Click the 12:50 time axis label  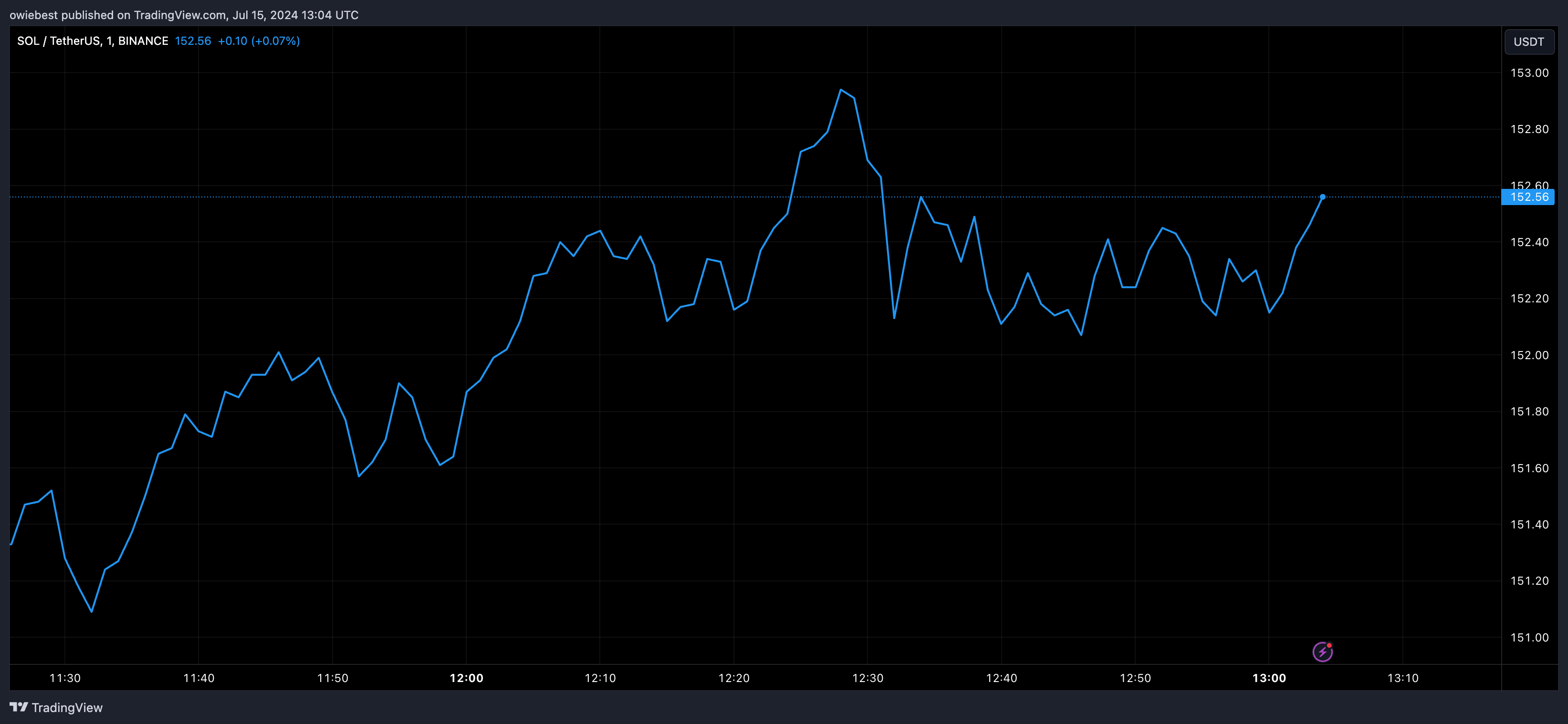[1135, 678]
